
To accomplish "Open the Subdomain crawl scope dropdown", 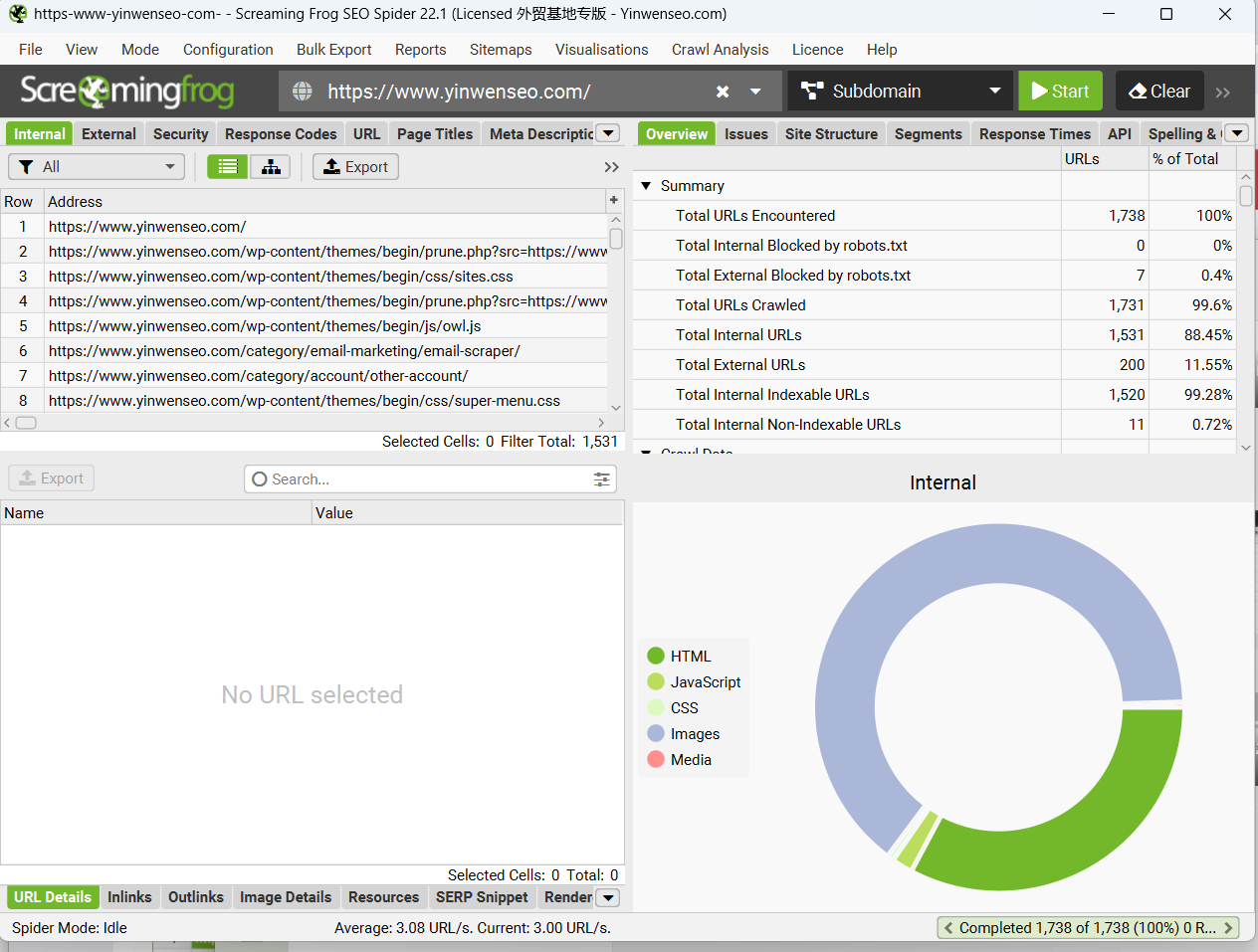I will [x=901, y=91].
